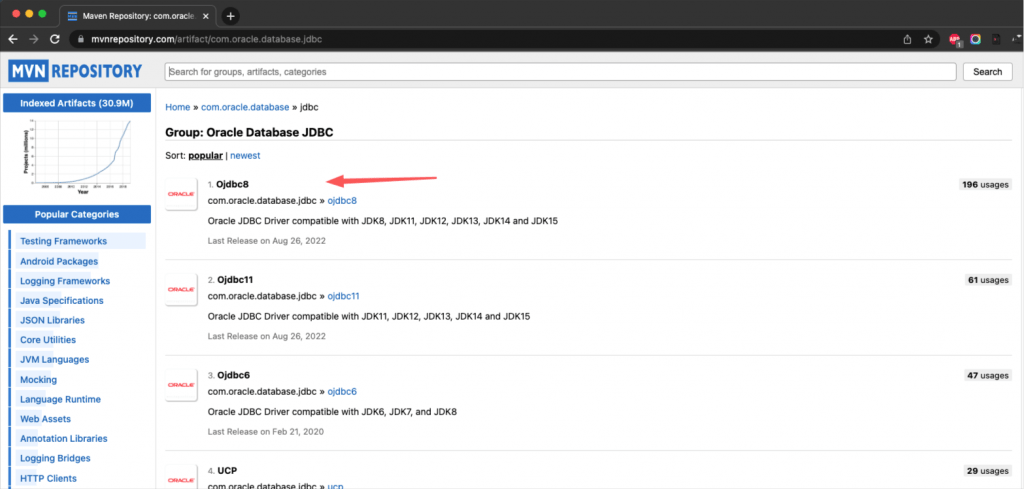Click the 61 usages badge
The height and width of the screenshot is (489, 1024).
pos(988,280)
